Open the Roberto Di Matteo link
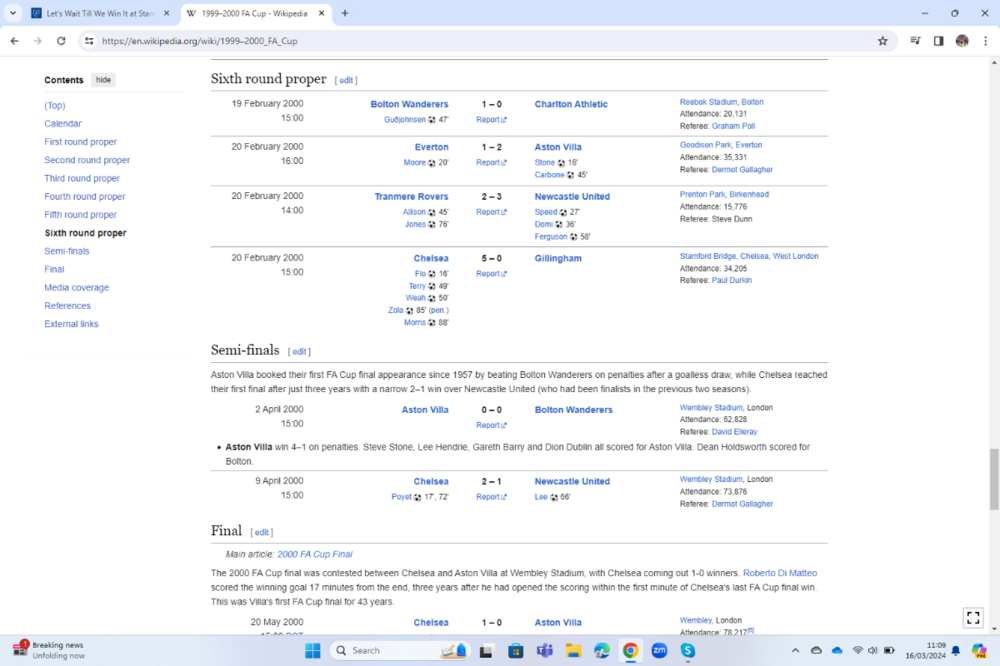The width and height of the screenshot is (1000, 666). click(x=779, y=573)
